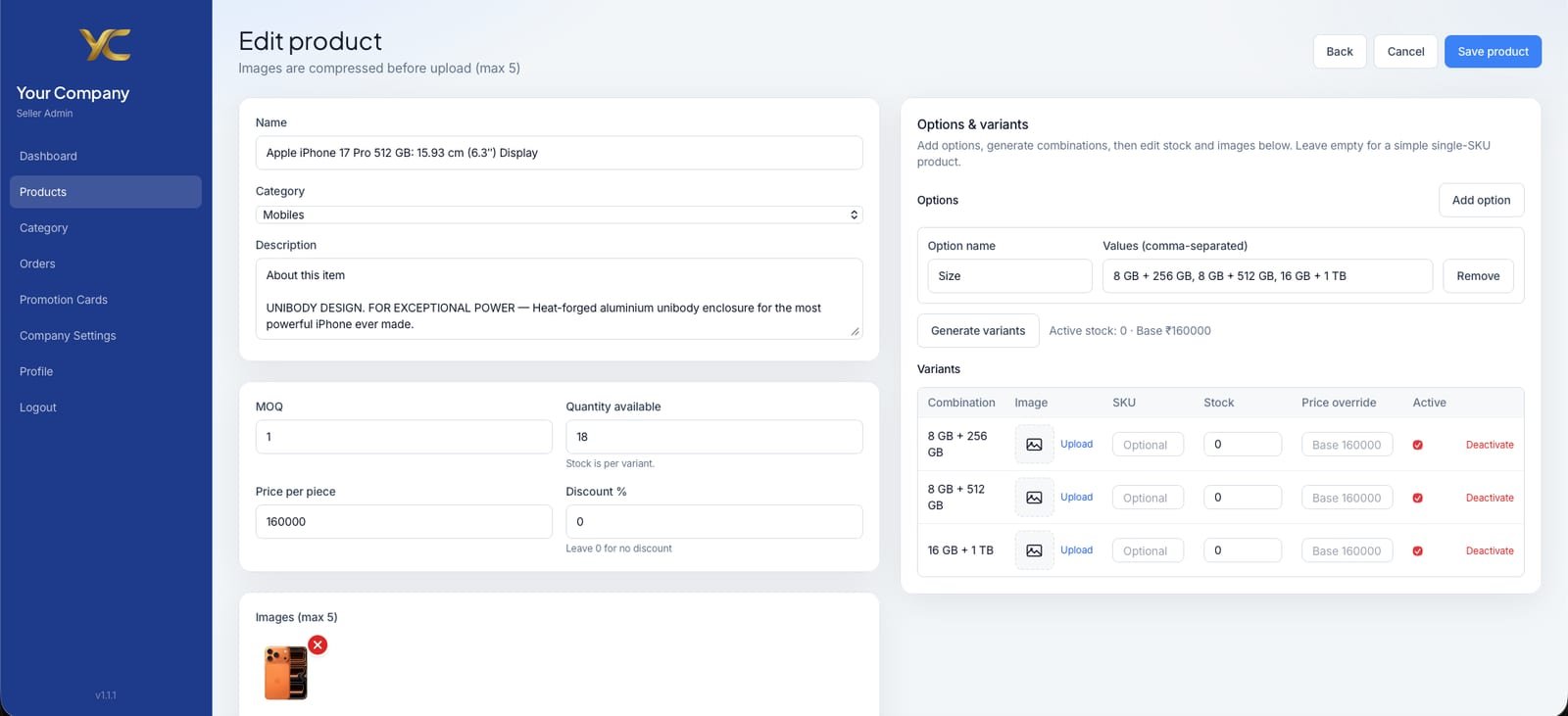Click Upload link for 8 GB + 256 GB variant
Viewport: 1568px width, 716px height.
point(1076,445)
